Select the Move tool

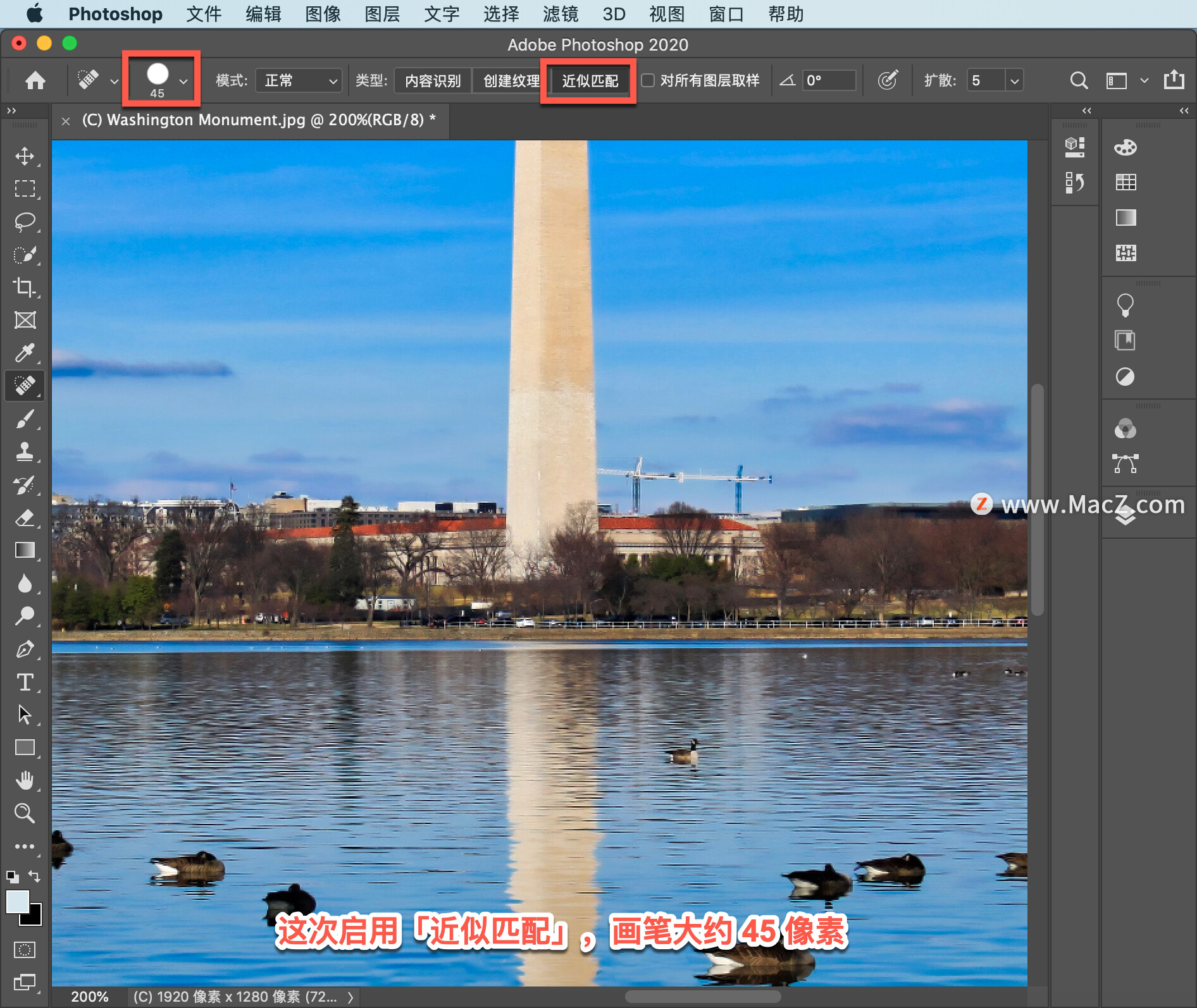[25, 156]
